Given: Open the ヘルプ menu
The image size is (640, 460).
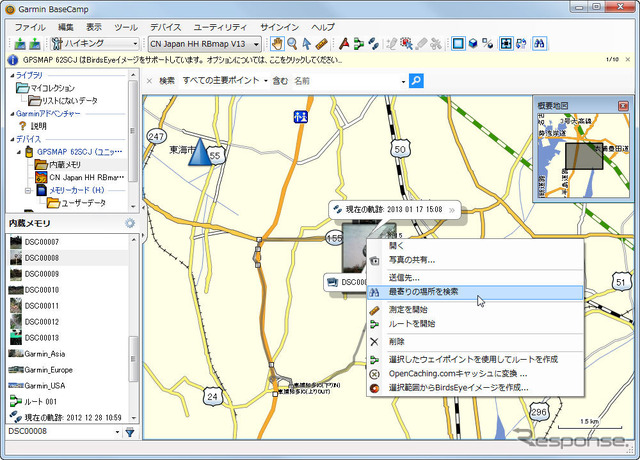Looking at the screenshot, I should pos(323,27).
